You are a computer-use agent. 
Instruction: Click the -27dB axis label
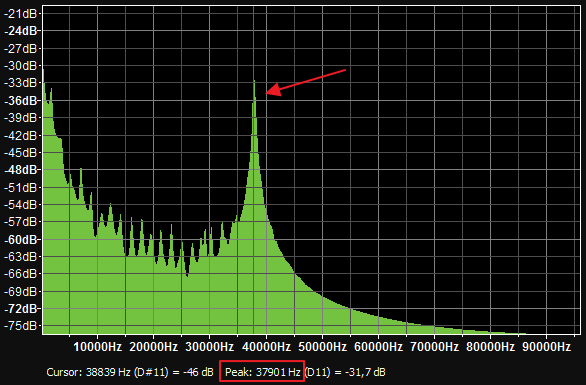pyautogui.click(x=20, y=49)
